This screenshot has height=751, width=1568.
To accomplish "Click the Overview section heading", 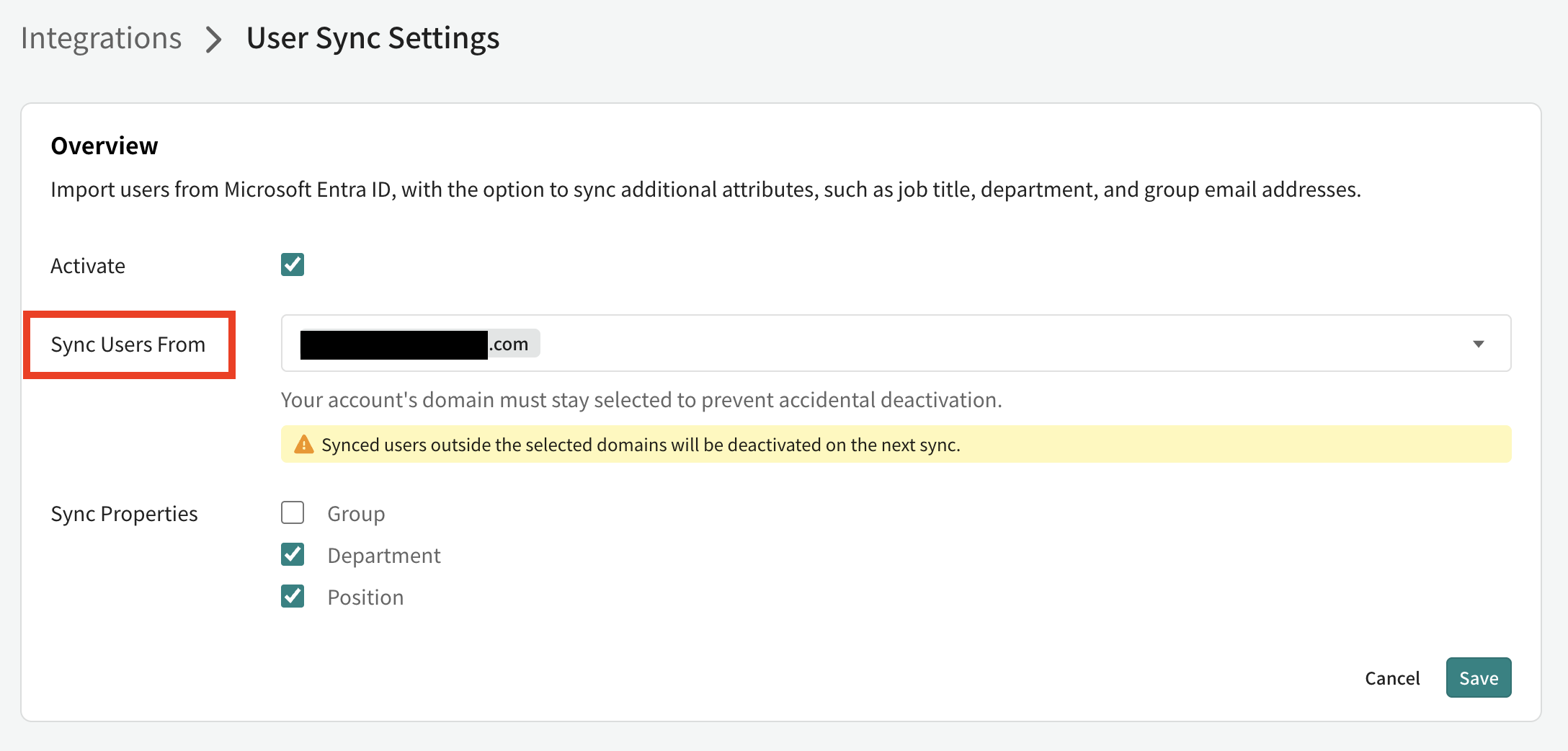I will pos(104,146).
